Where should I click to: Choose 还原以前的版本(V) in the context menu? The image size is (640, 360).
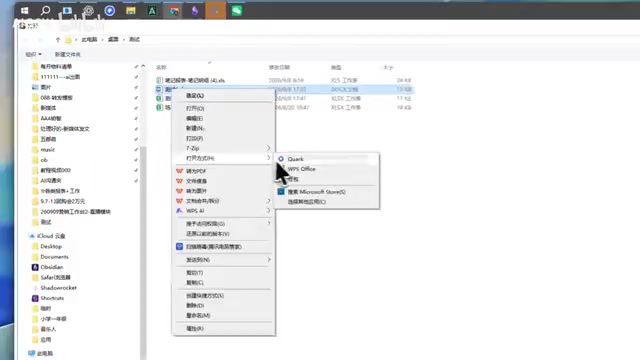[208, 234]
